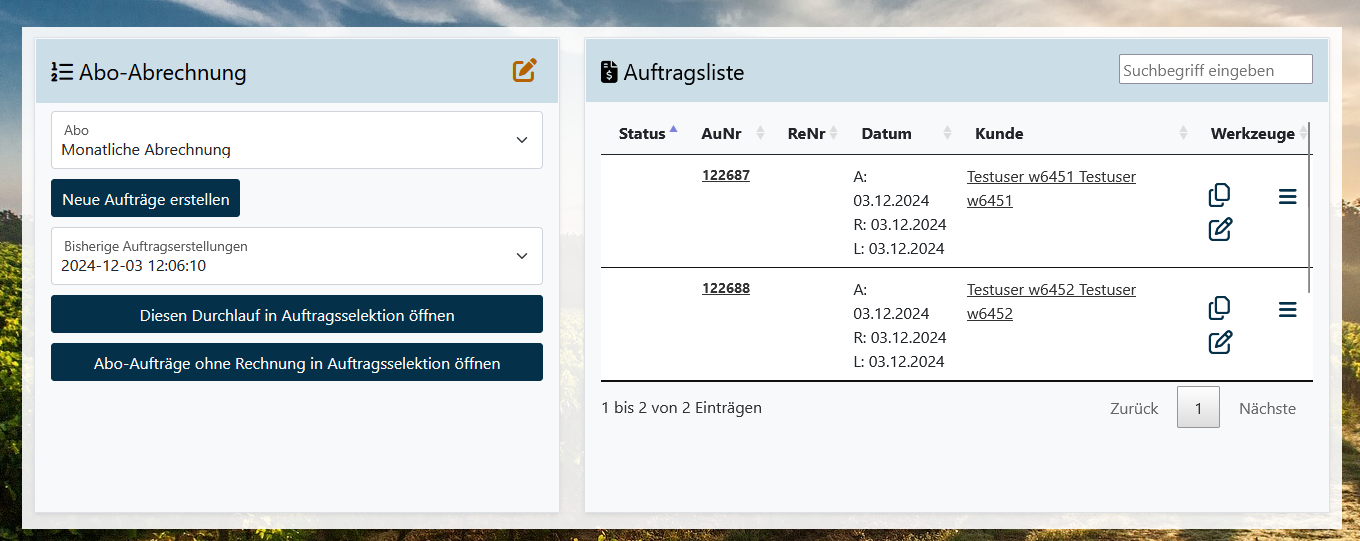
Task: Copy order 122687 using duplicate icon
Action: coord(1219,195)
